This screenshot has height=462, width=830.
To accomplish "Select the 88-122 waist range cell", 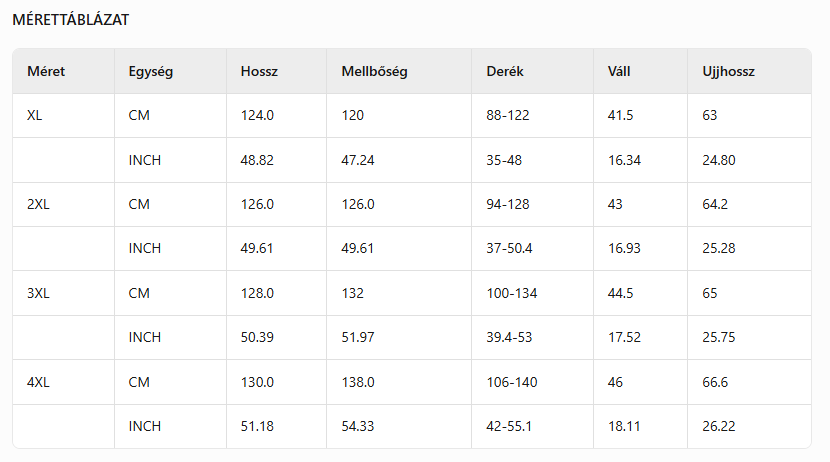I will point(508,116).
